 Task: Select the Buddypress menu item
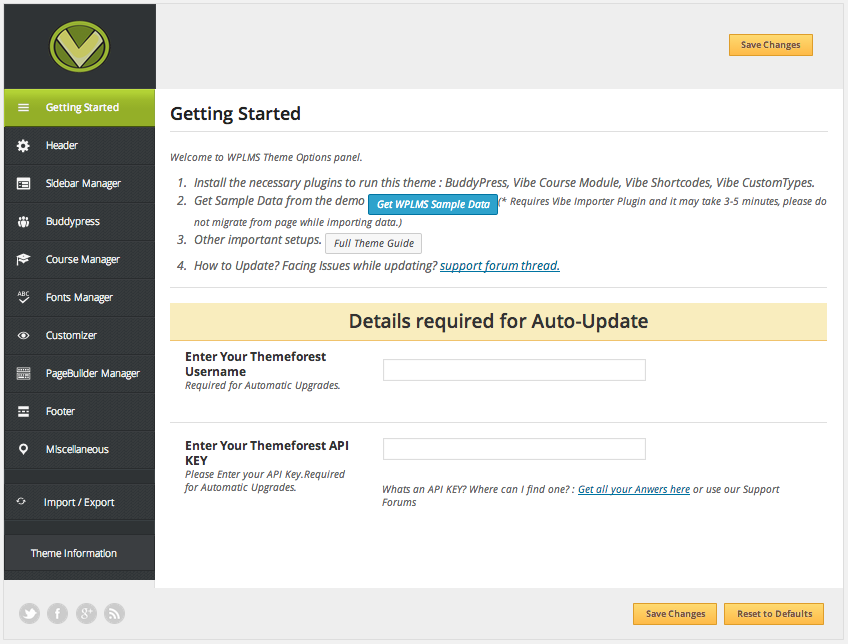80,222
